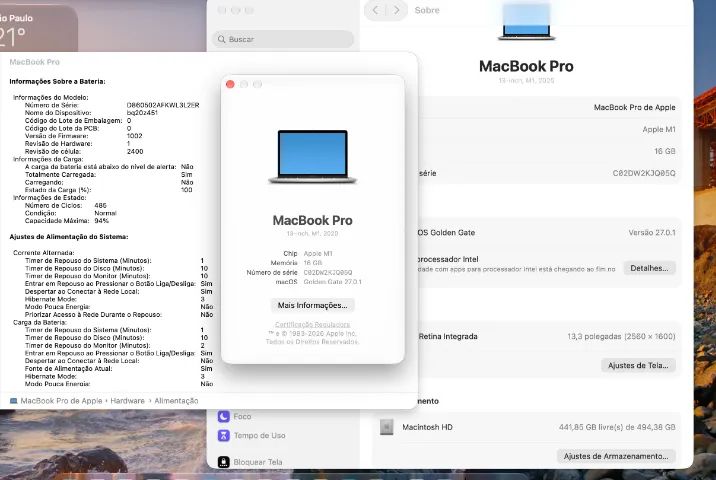Click 'Capacidade Máxima:' 94% row
Screen dimensions: 716x480
point(67,221)
